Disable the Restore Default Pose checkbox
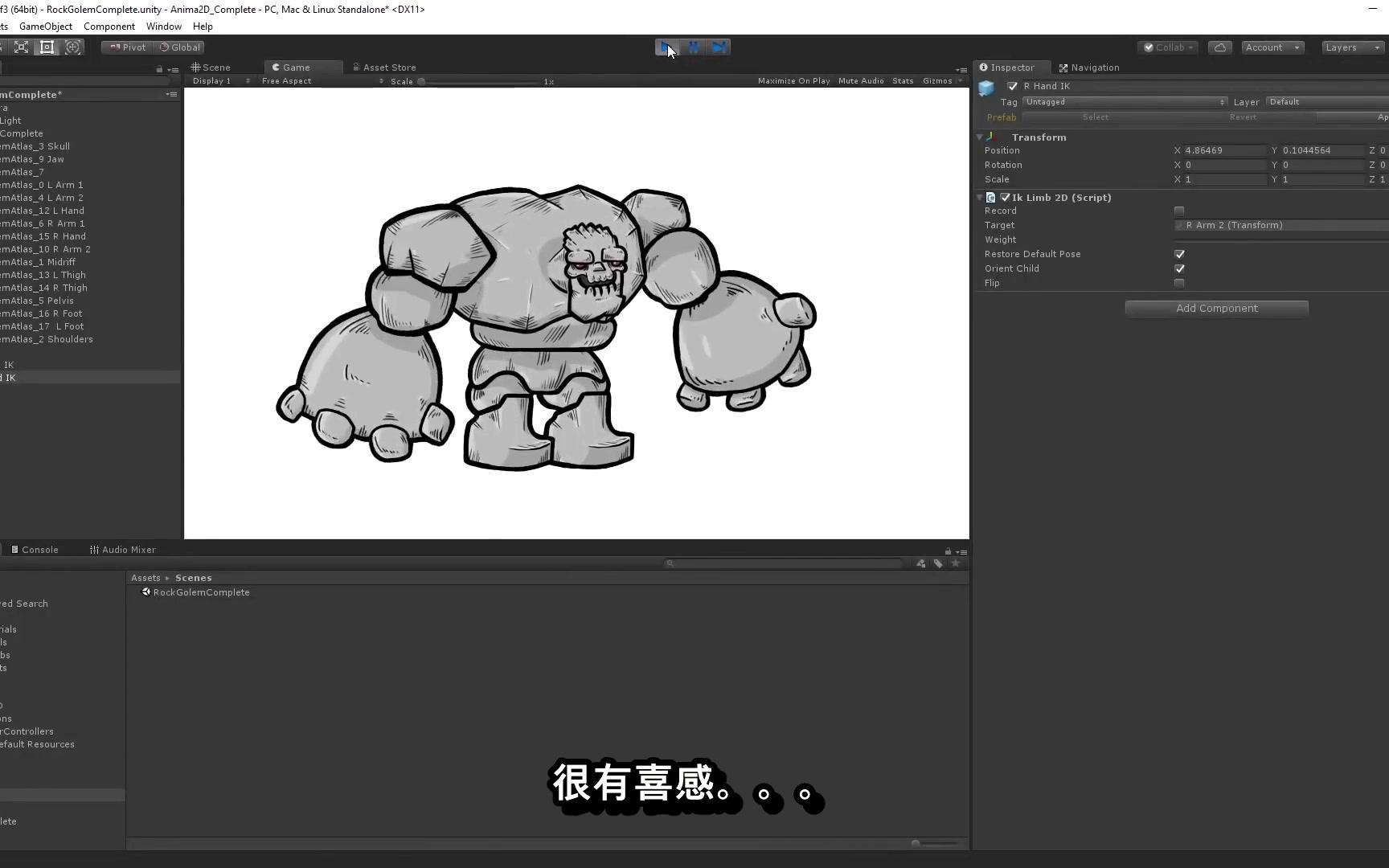The height and width of the screenshot is (868, 1389). coord(1179,254)
